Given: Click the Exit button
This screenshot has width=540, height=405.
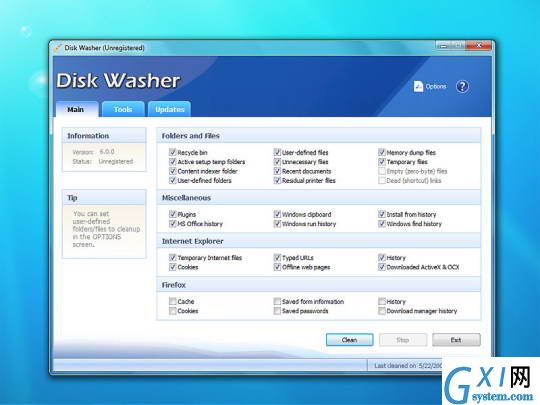Looking at the screenshot, I should coord(456,340).
